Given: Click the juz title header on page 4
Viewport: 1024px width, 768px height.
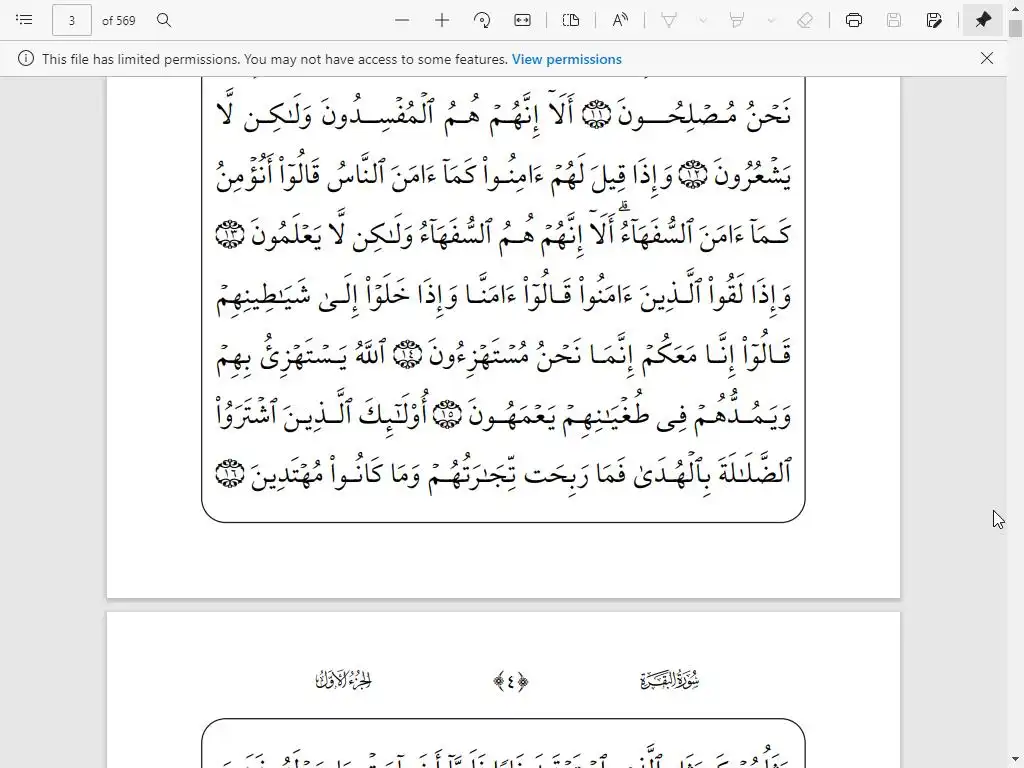Looking at the screenshot, I should [x=344, y=680].
